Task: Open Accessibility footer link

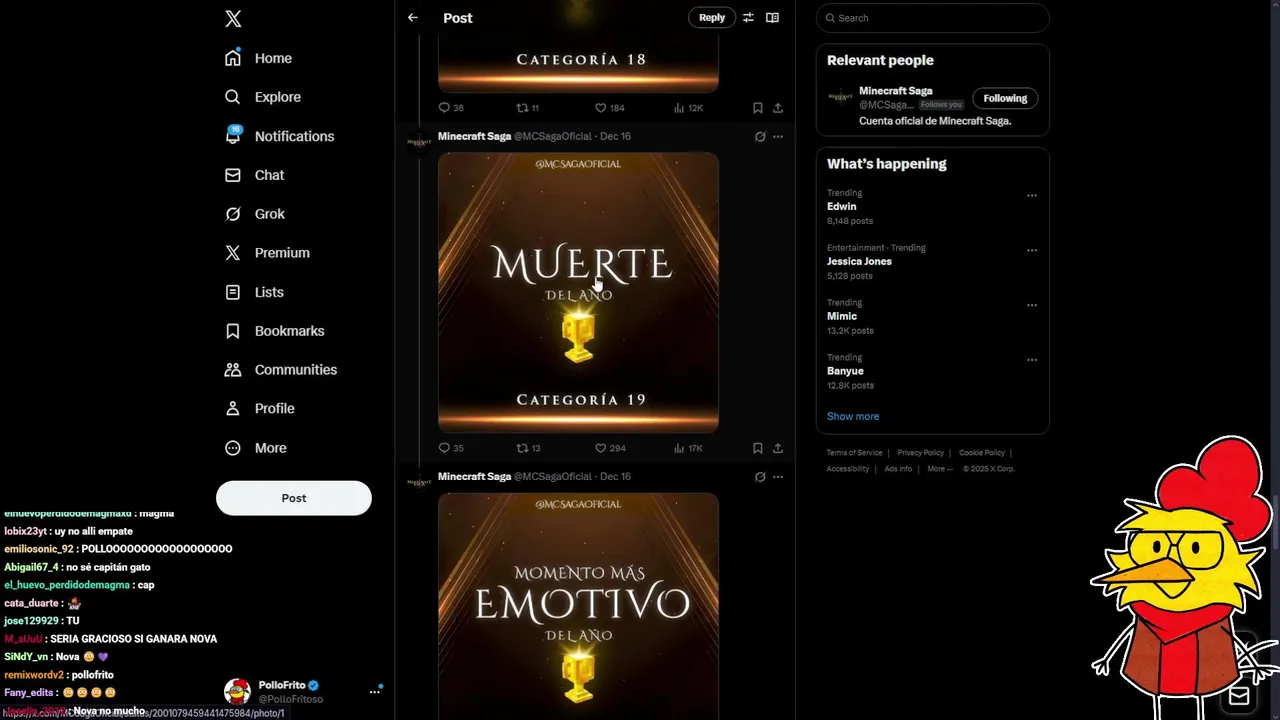Action: pyautogui.click(x=848, y=469)
